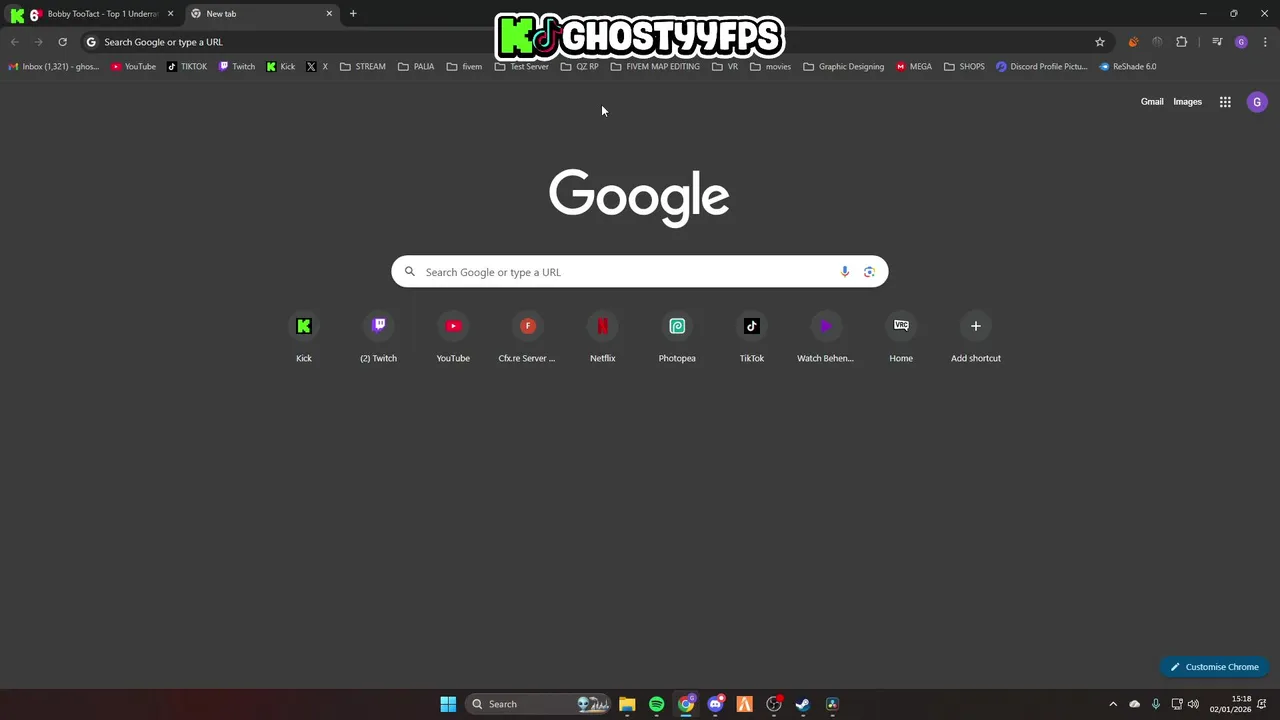Screen dimensions: 1280x720
Task: Expand the Graphic Designing bookmark folder
Action: [x=843, y=67]
